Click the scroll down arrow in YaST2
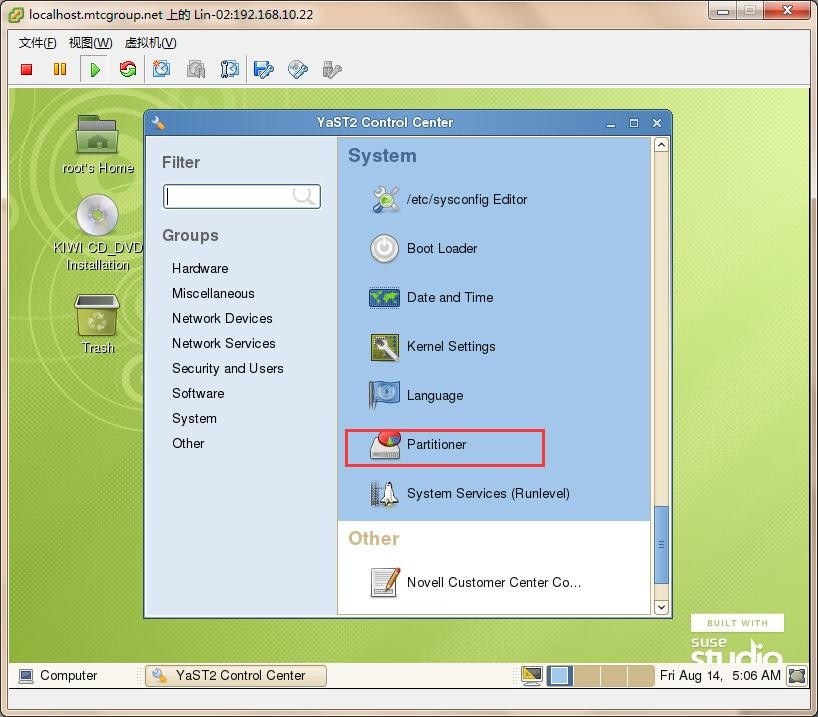This screenshot has height=717, width=818. [661, 607]
